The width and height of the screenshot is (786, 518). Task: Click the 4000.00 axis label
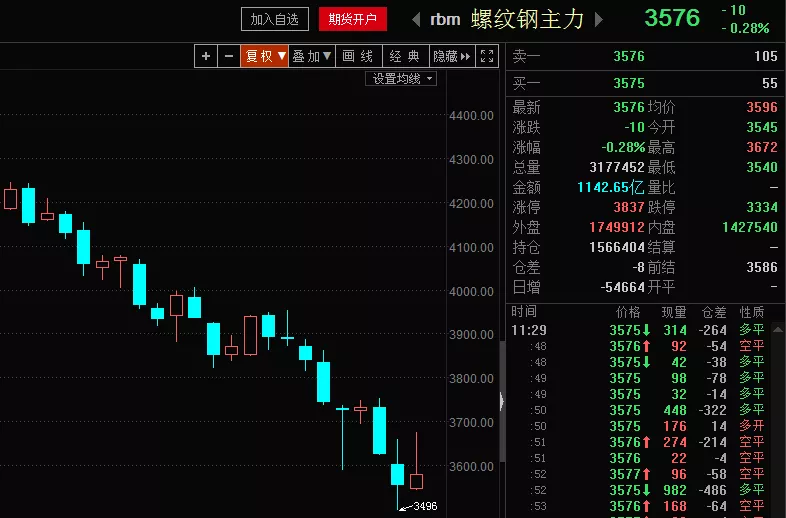point(471,291)
